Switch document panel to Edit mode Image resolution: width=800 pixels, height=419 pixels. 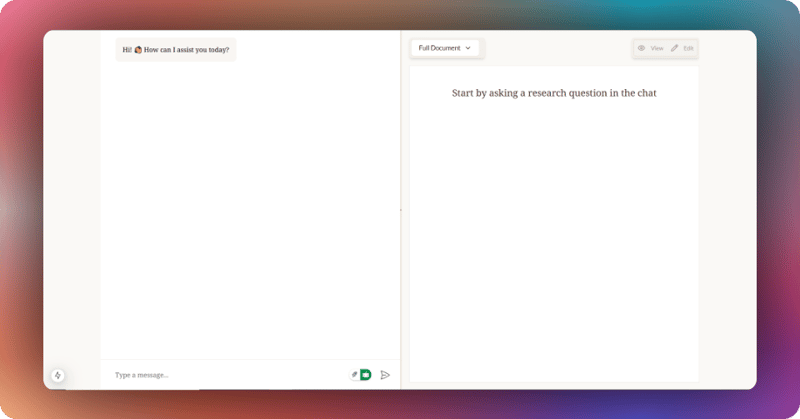click(x=683, y=48)
